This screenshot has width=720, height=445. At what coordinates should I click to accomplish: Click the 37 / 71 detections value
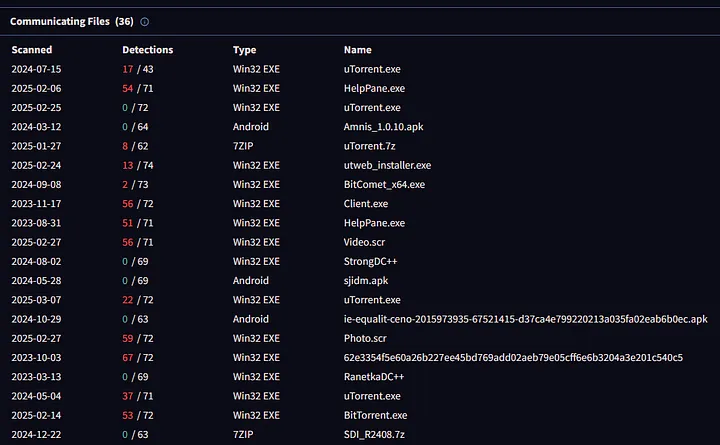pos(138,396)
